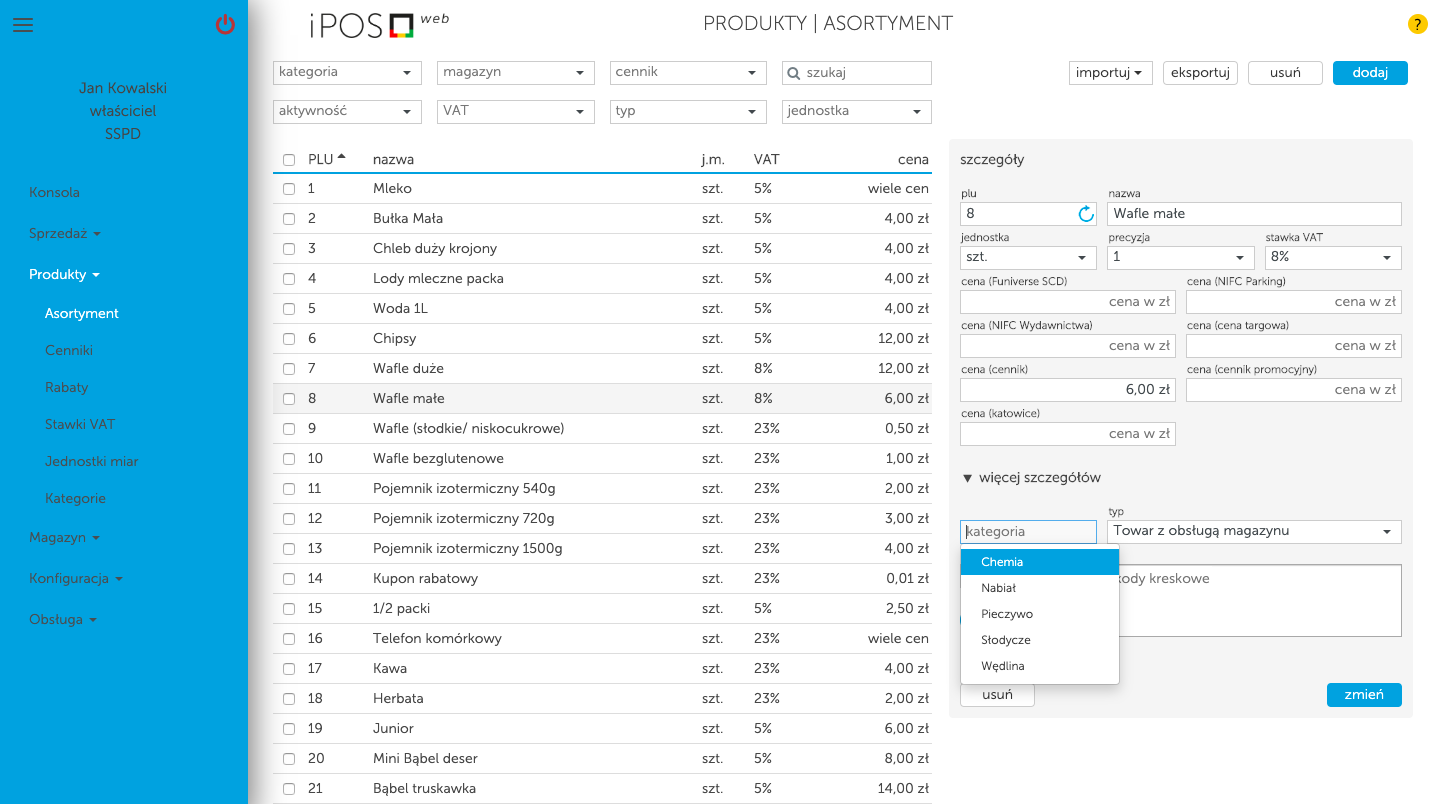Click the search magnifier icon
This screenshot has width=1438, height=804.
(794, 73)
